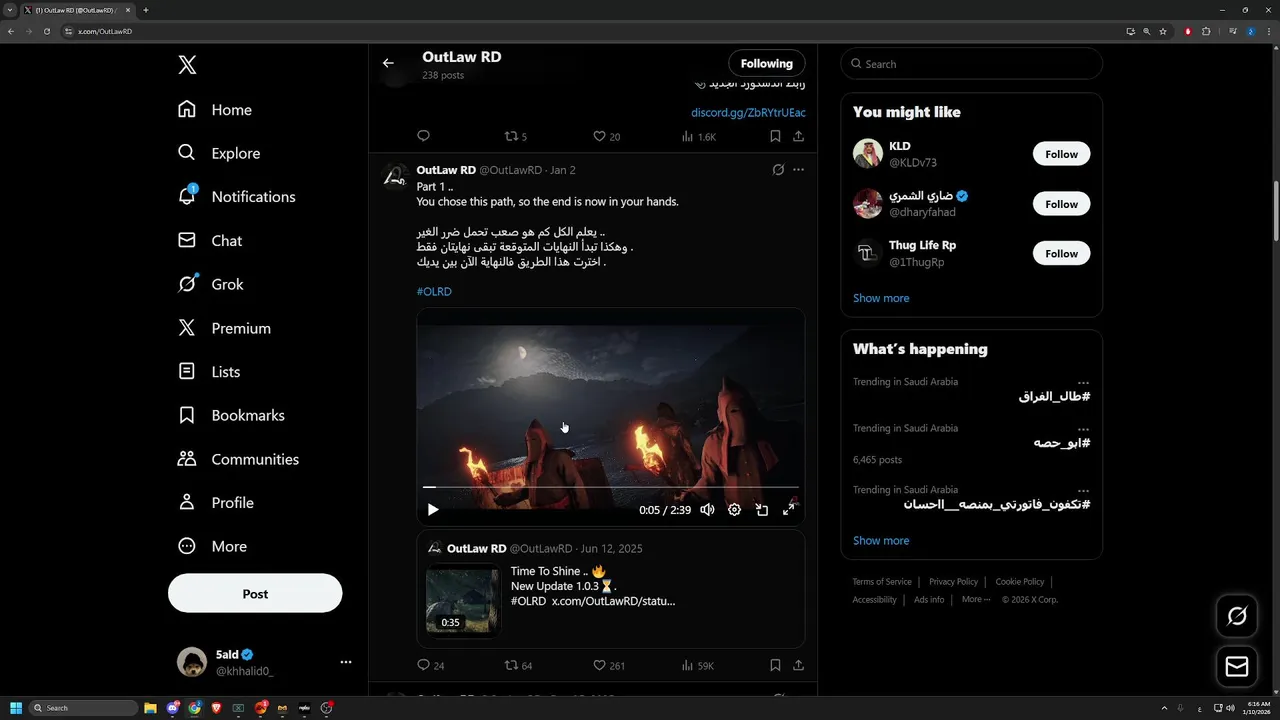
Task: Follow Thug Life Rp
Action: click(x=1061, y=253)
